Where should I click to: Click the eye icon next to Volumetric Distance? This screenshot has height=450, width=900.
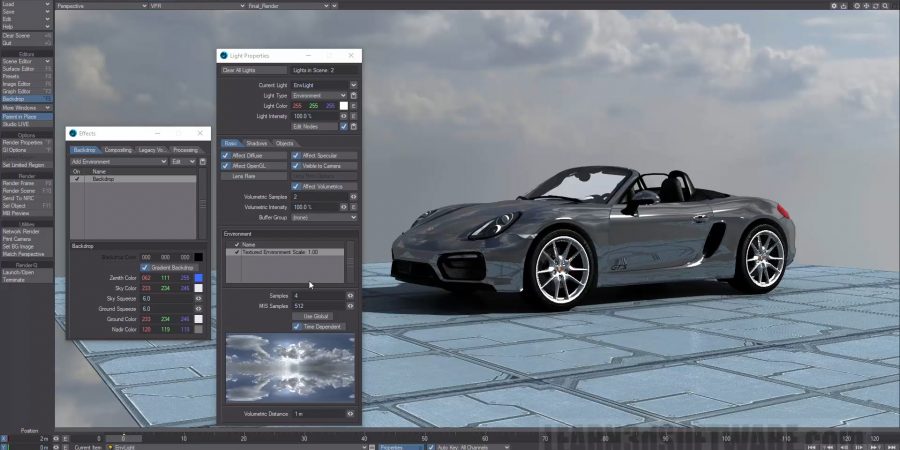(350, 413)
